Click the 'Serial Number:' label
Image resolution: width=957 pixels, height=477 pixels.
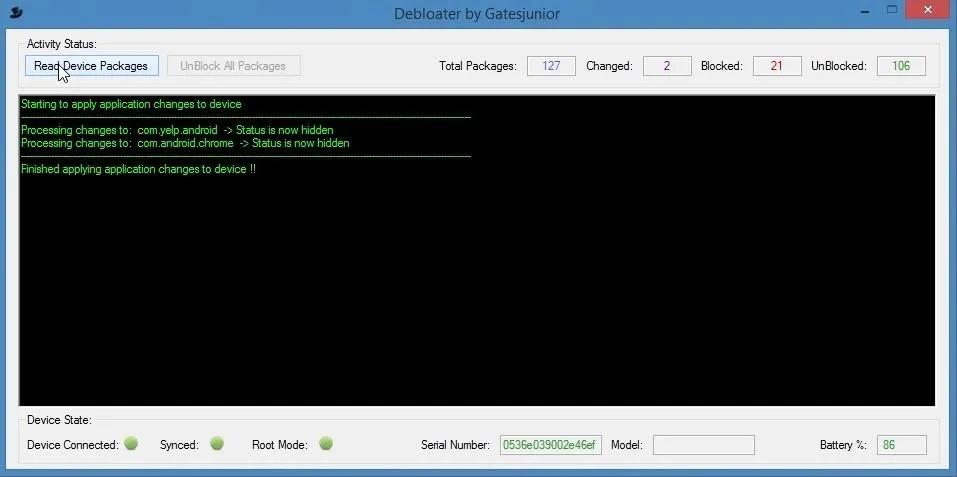click(455, 445)
